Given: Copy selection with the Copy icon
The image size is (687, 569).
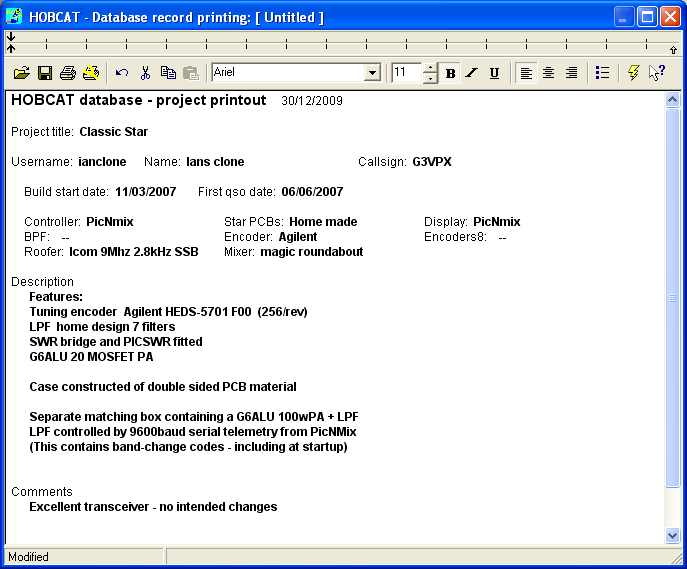Looking at the screenshot, I should click(x=167, y=73).
